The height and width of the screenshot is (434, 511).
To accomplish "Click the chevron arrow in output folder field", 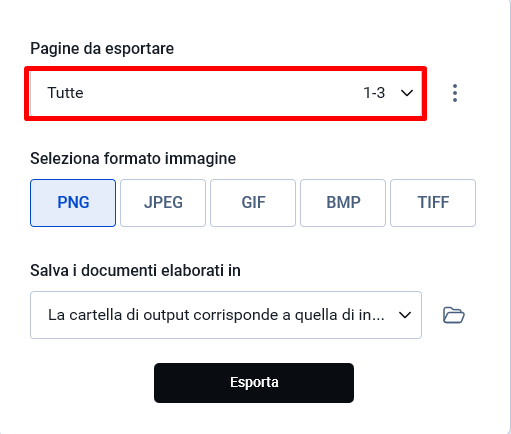I will pyautogui.click(x=405, y=315).
